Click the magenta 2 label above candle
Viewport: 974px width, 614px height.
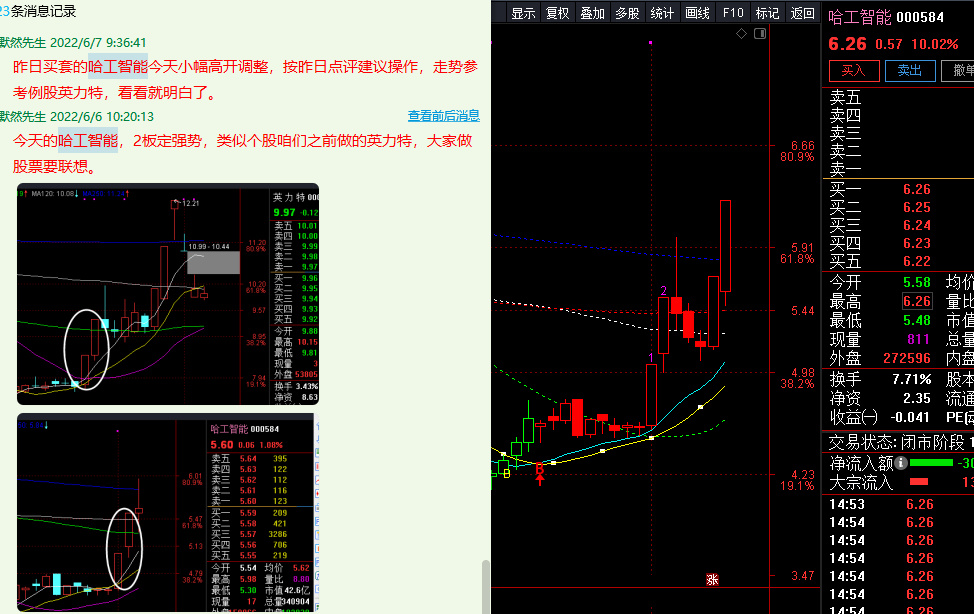tap(663, 291)
